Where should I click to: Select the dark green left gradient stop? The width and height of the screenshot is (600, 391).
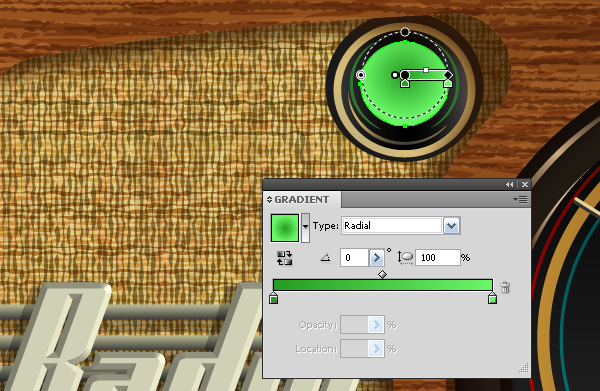(274, 298)
